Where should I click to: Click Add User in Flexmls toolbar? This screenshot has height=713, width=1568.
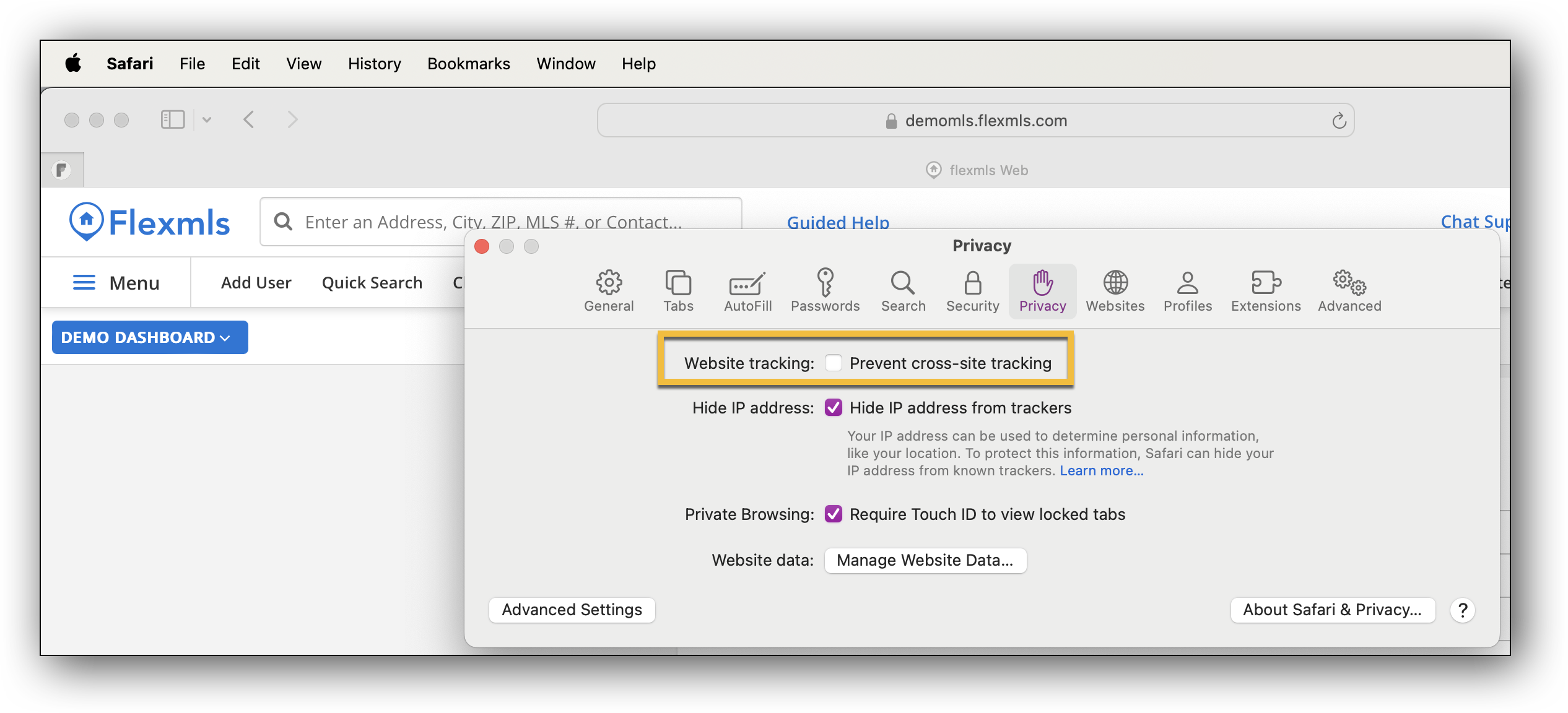coord(256,282)
